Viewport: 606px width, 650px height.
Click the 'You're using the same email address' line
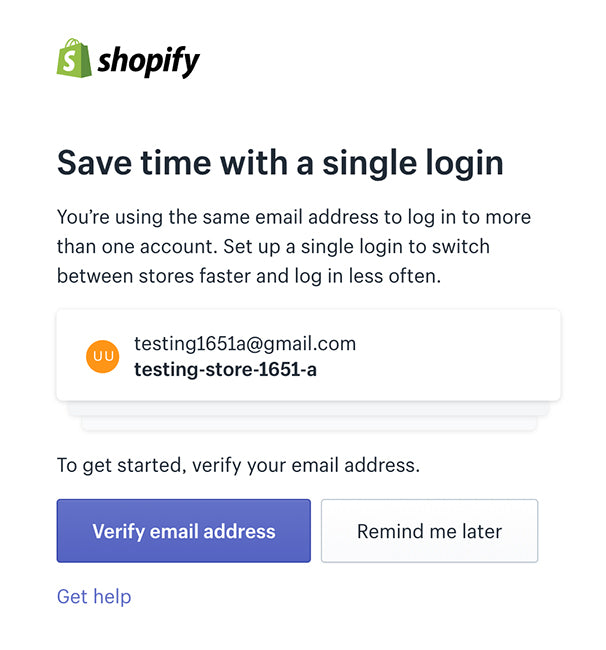294,217
